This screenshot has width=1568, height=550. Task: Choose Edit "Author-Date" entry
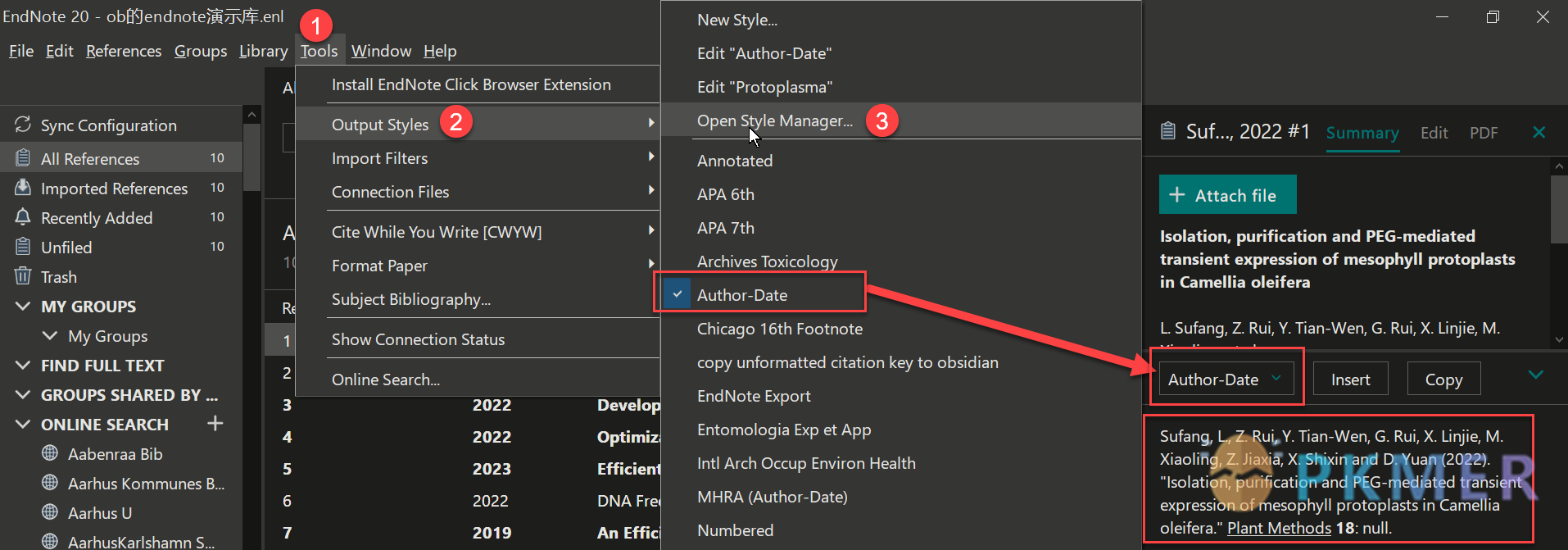(900, 53)
